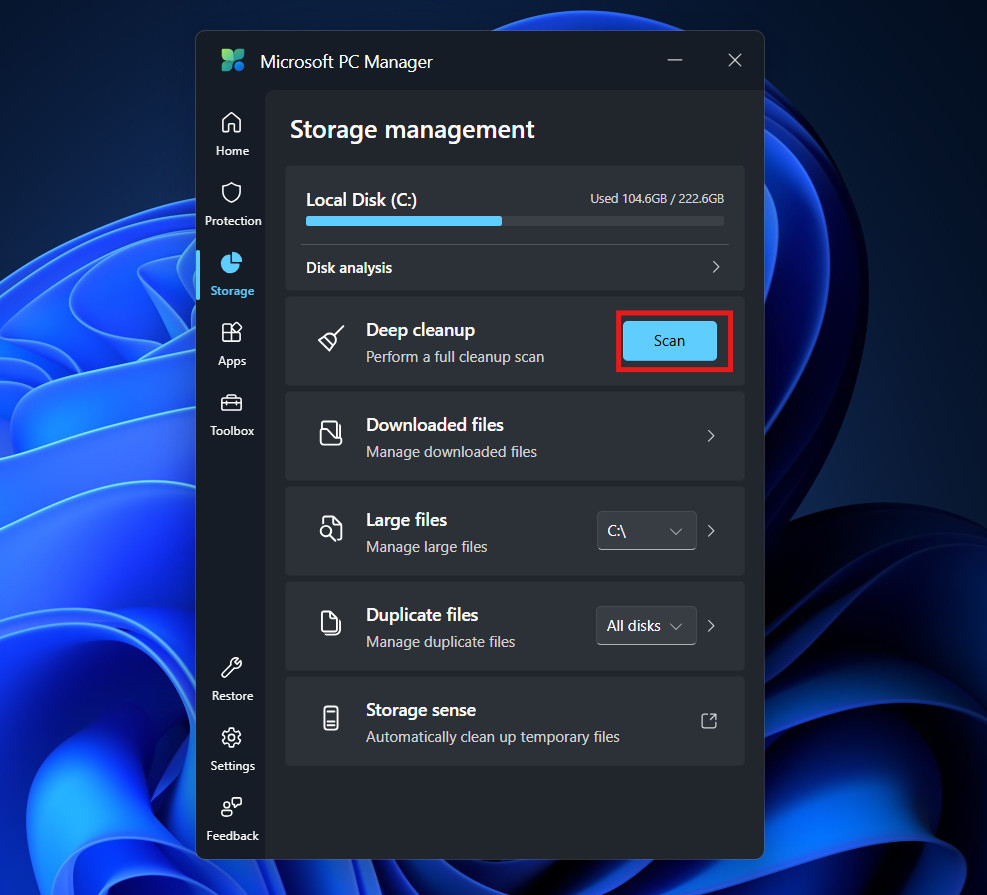Click the Microsoft PC Manager logo

[x=233, y=61]
